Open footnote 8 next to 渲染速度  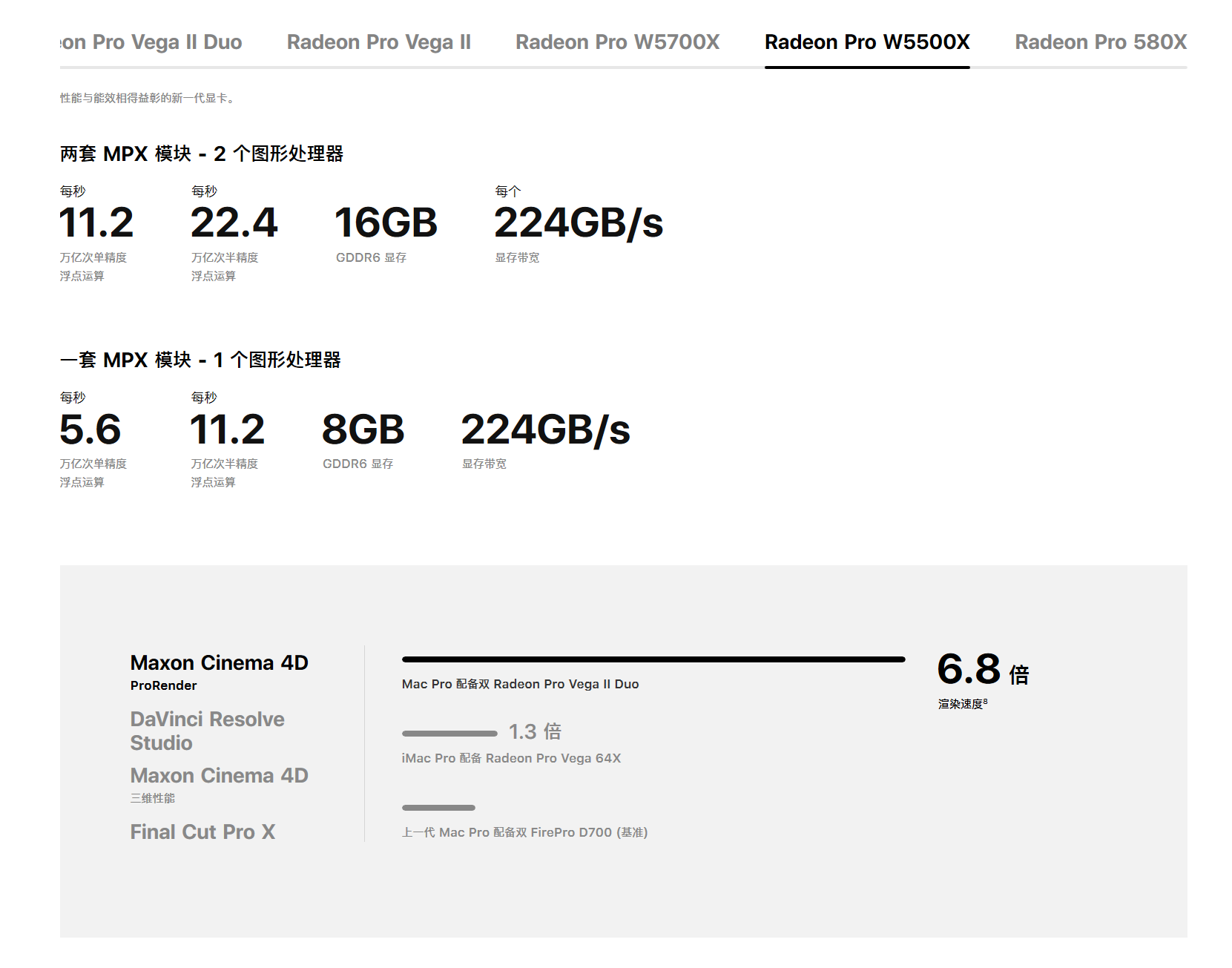point(985,701)
